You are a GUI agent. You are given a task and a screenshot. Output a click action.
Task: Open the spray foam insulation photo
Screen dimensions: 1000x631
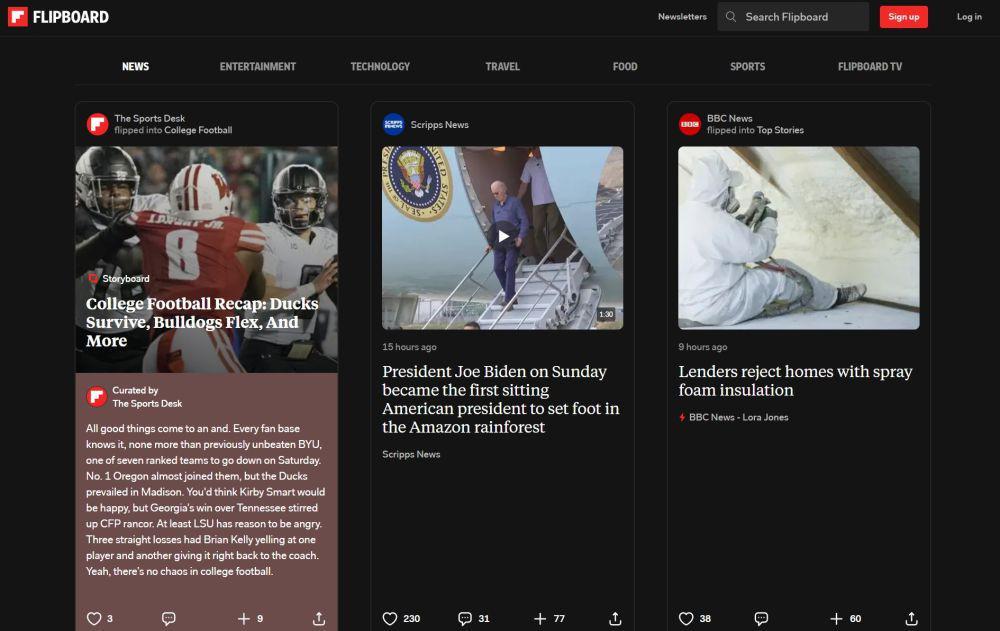point(798,238)
